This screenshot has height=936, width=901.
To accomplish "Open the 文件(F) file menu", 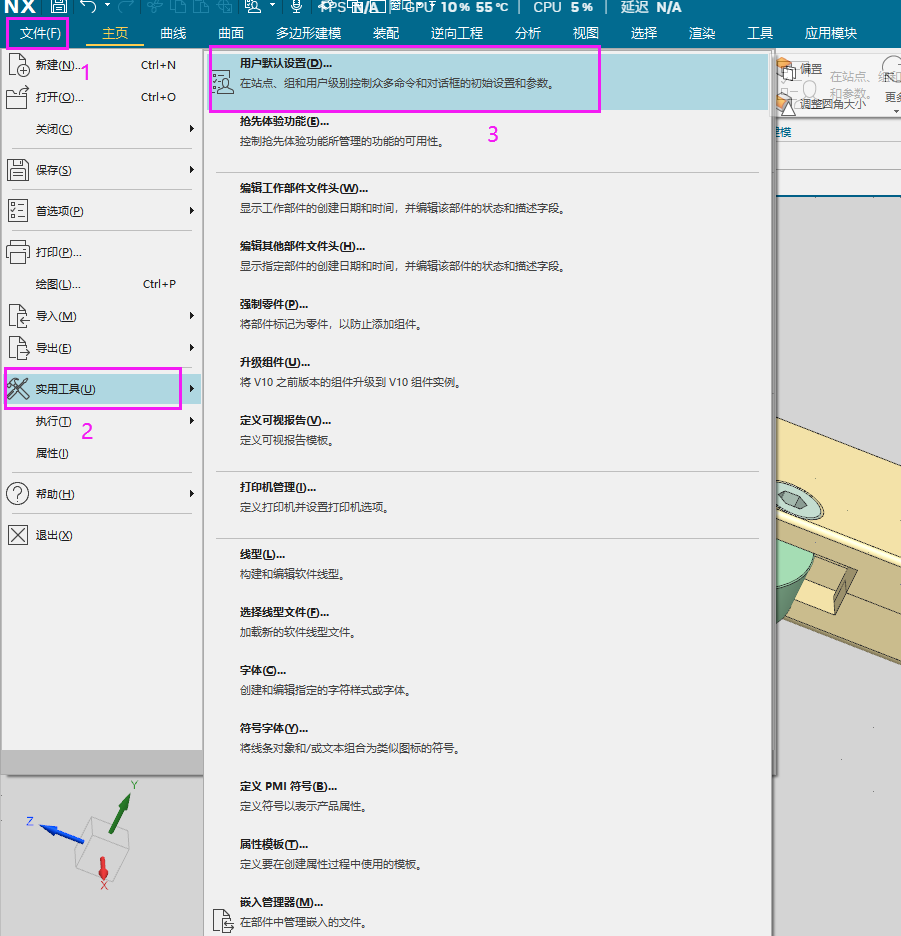I will (39, 33).
